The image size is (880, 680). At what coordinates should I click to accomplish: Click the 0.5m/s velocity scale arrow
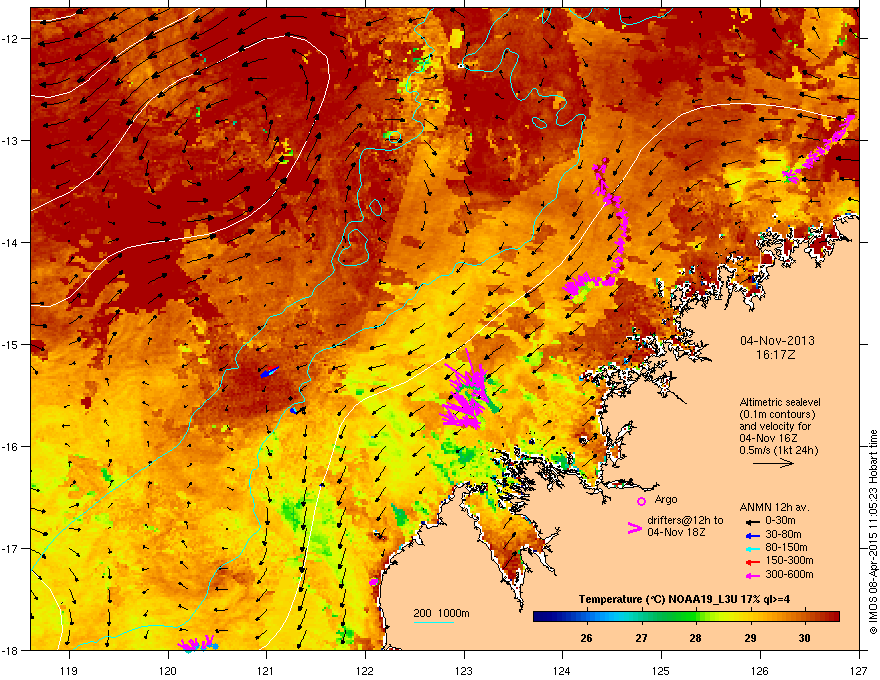[773, 463]
